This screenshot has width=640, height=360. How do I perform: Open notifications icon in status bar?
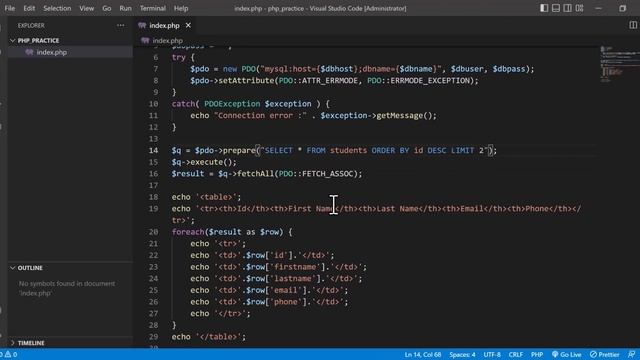point(631,354)
